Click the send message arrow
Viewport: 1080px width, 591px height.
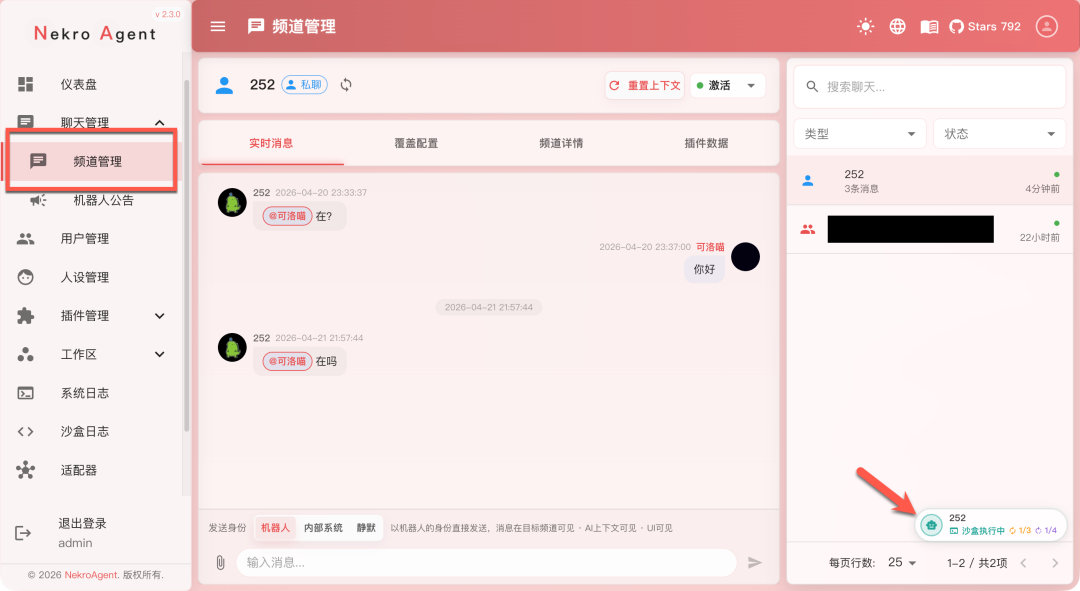755,563
